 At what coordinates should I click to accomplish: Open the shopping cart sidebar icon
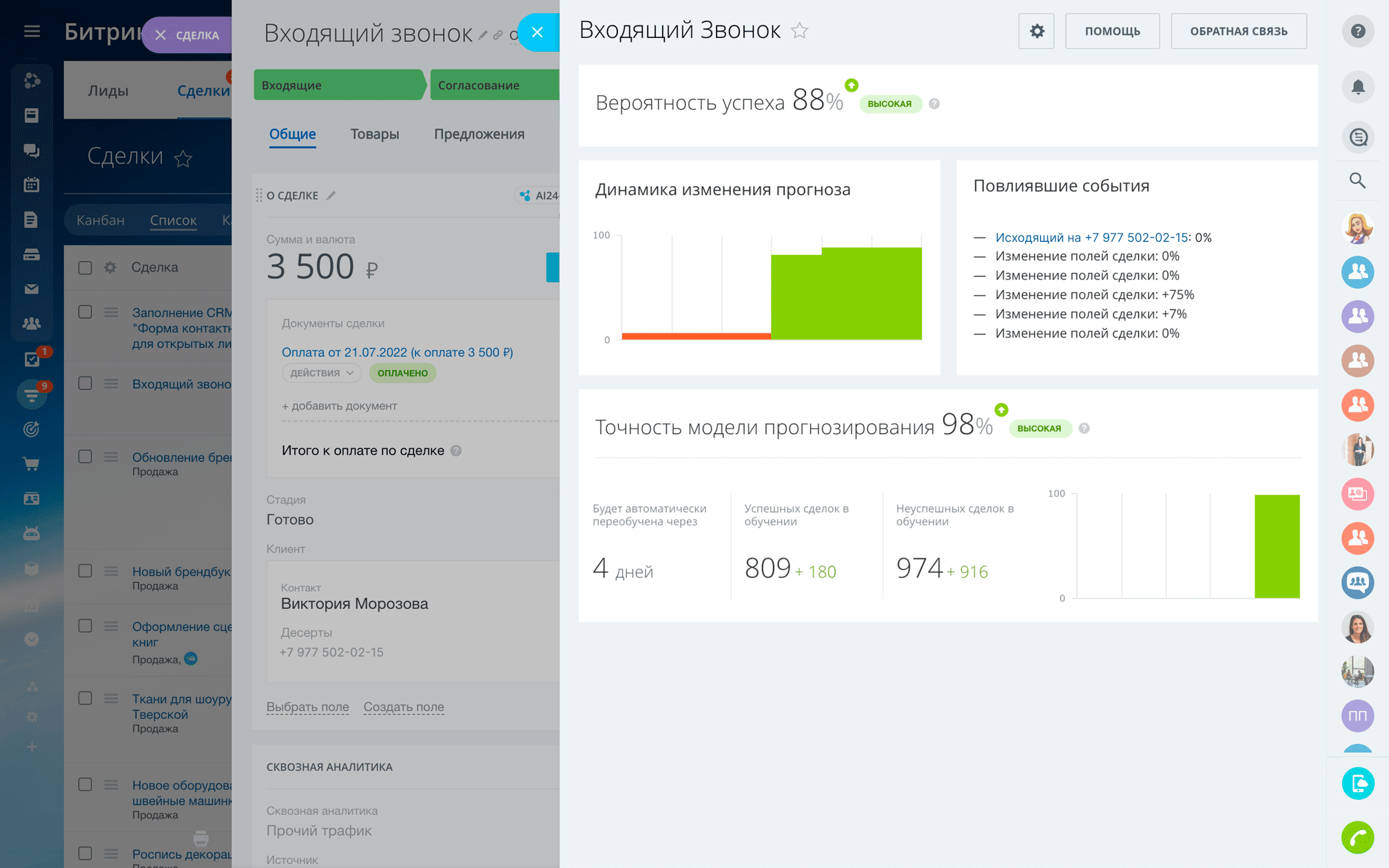[32, 464]
